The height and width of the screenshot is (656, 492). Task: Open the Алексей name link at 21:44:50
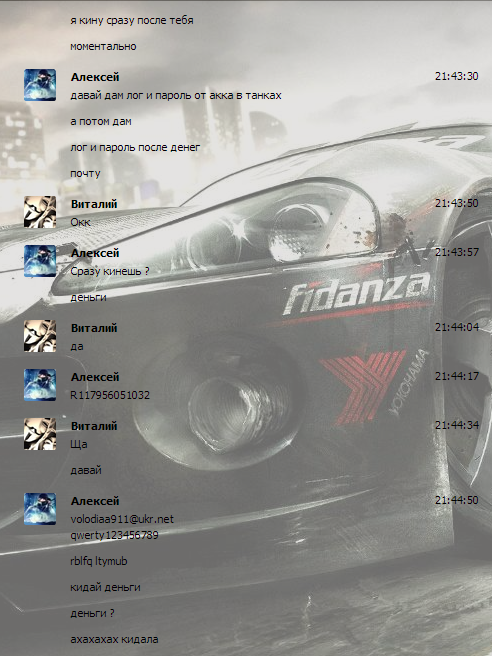pyautogui.click(x=95, y=501)
